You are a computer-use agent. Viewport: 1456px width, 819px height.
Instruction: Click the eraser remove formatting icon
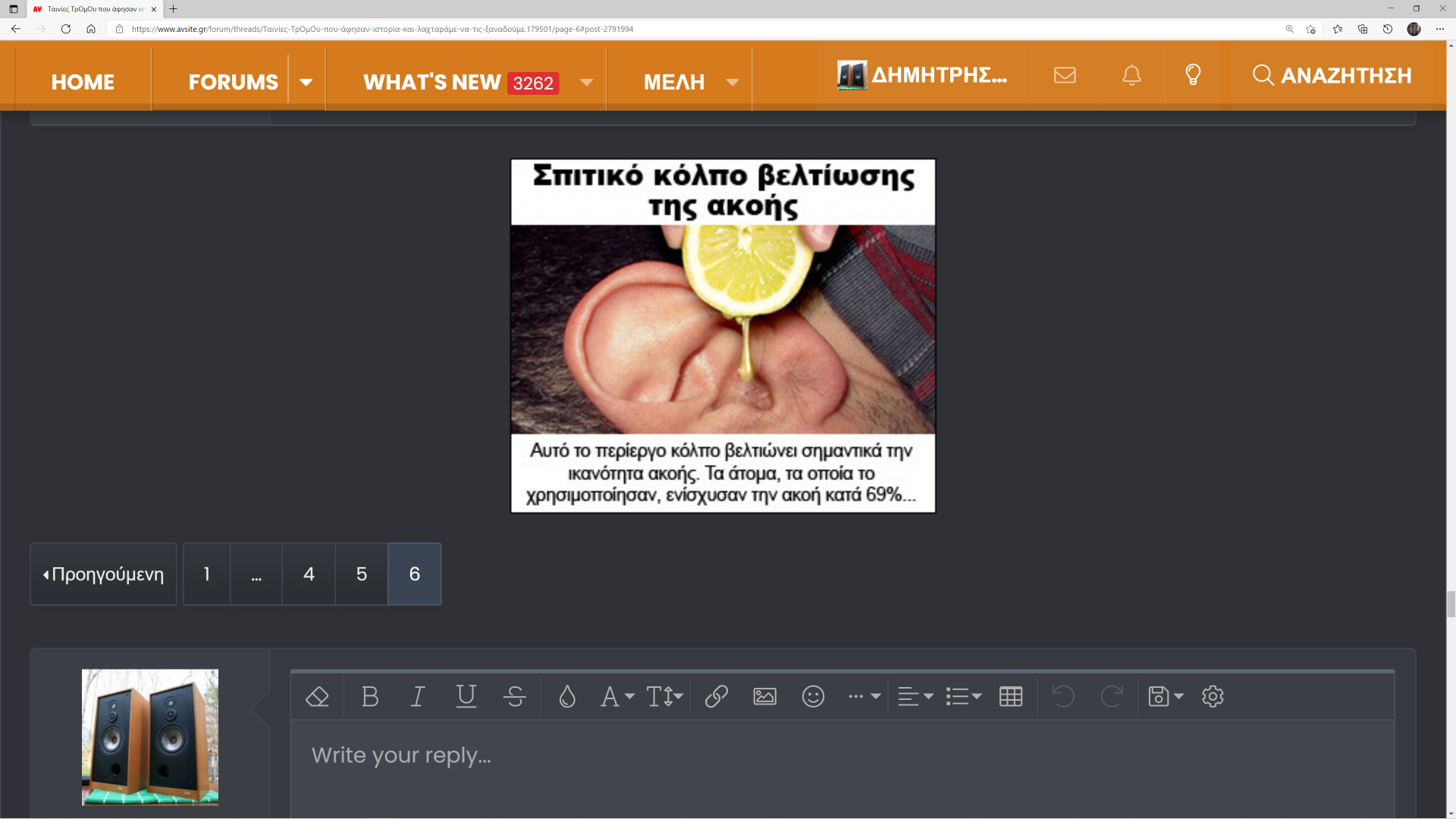[317, 696]
